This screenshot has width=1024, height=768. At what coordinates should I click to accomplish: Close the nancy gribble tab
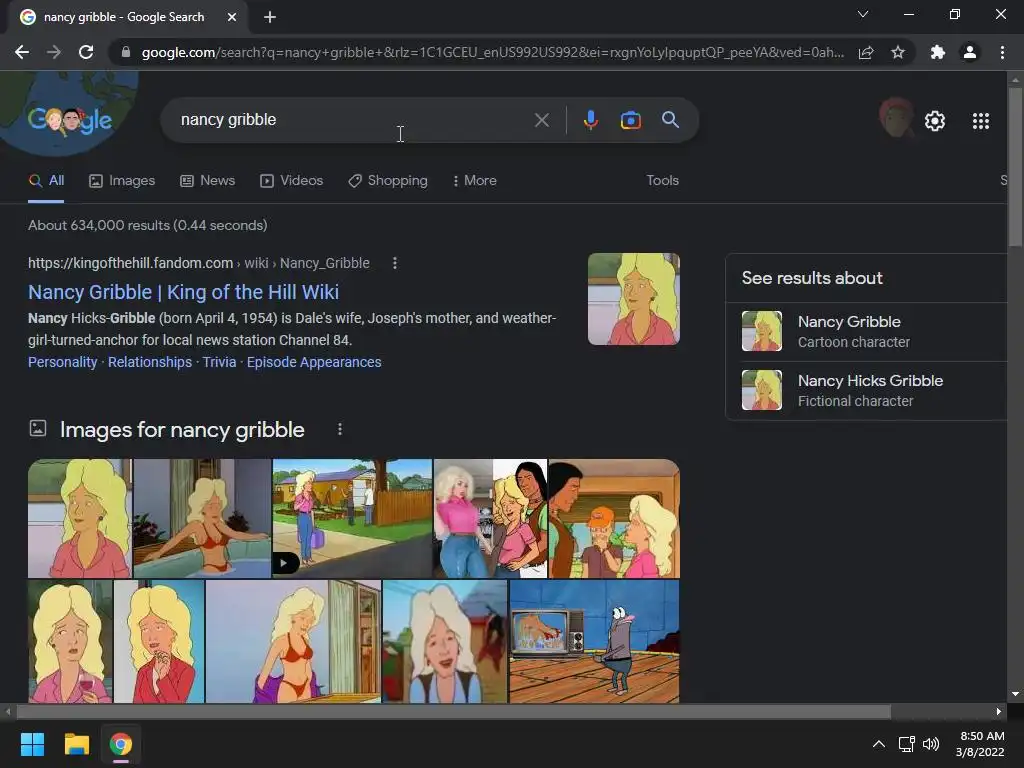pyautogui.click(x=232, y=17)
